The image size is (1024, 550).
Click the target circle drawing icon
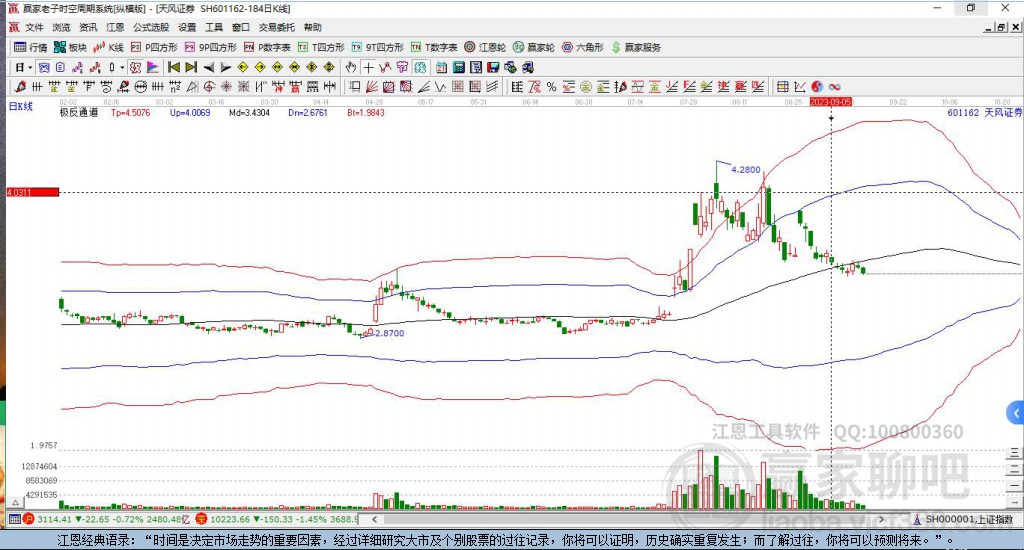(209, 86)
